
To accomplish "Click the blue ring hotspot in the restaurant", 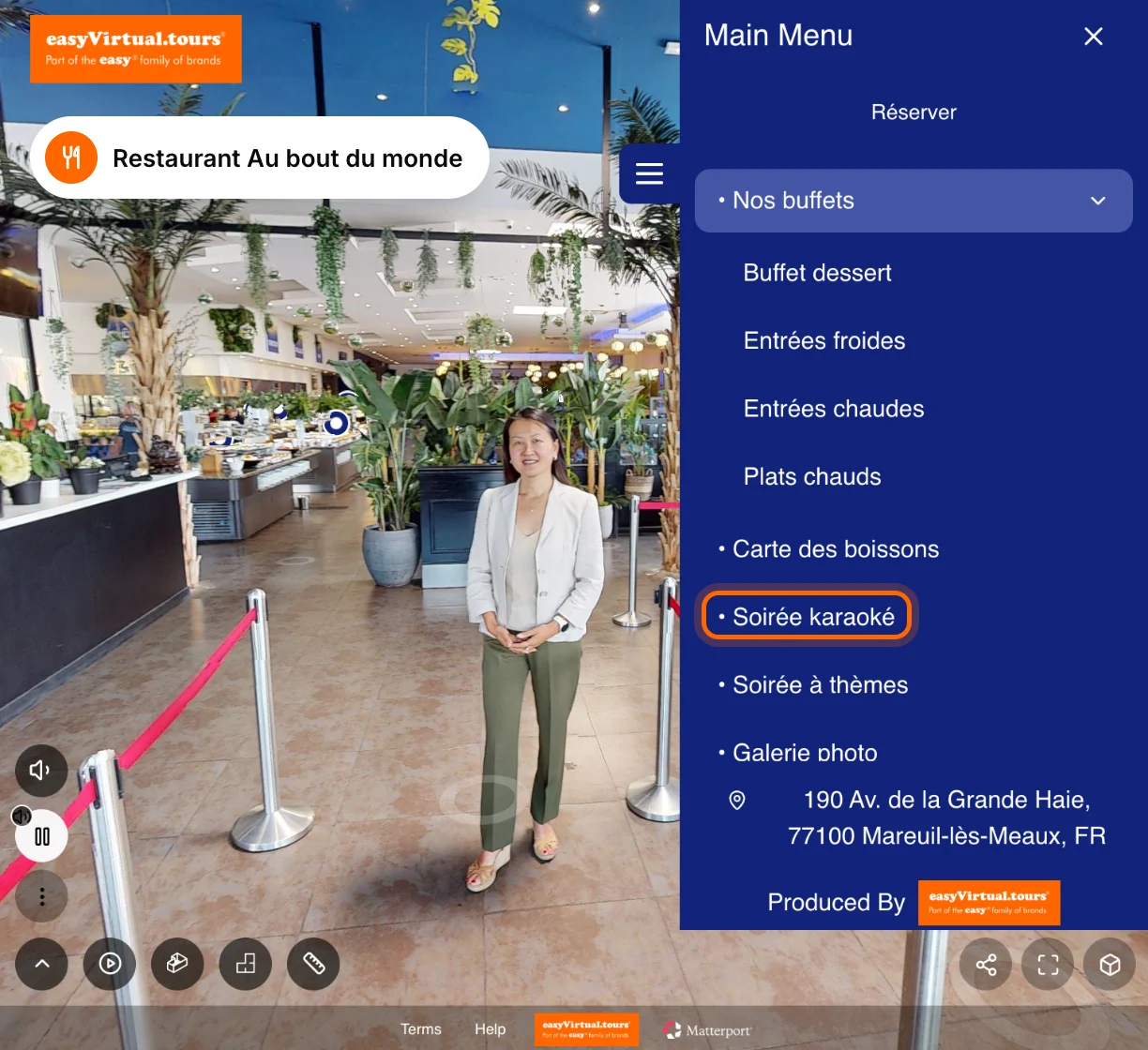I will (x=336, y=424).
